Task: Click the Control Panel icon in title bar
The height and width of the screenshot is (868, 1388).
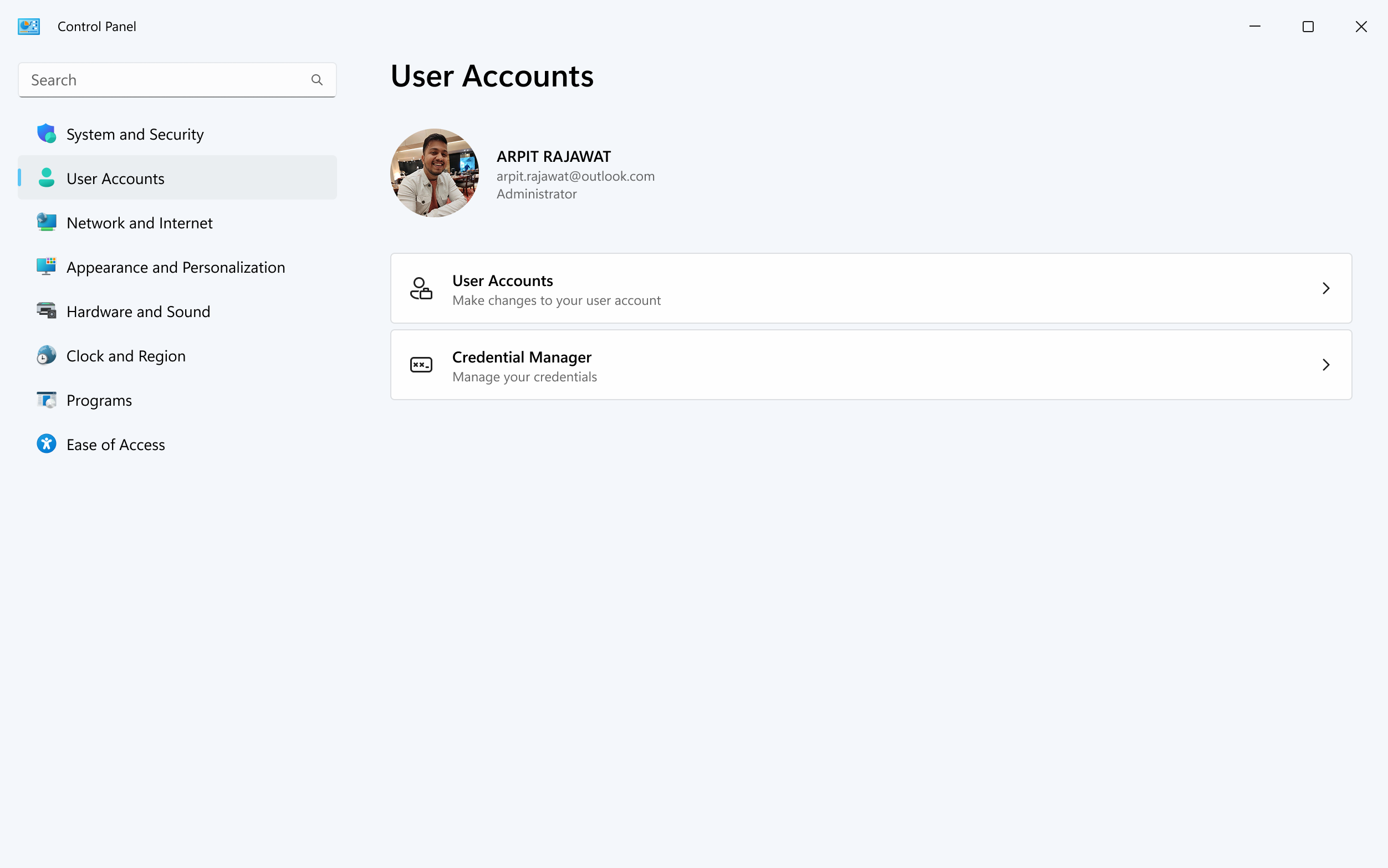Action: coord(29,26)
